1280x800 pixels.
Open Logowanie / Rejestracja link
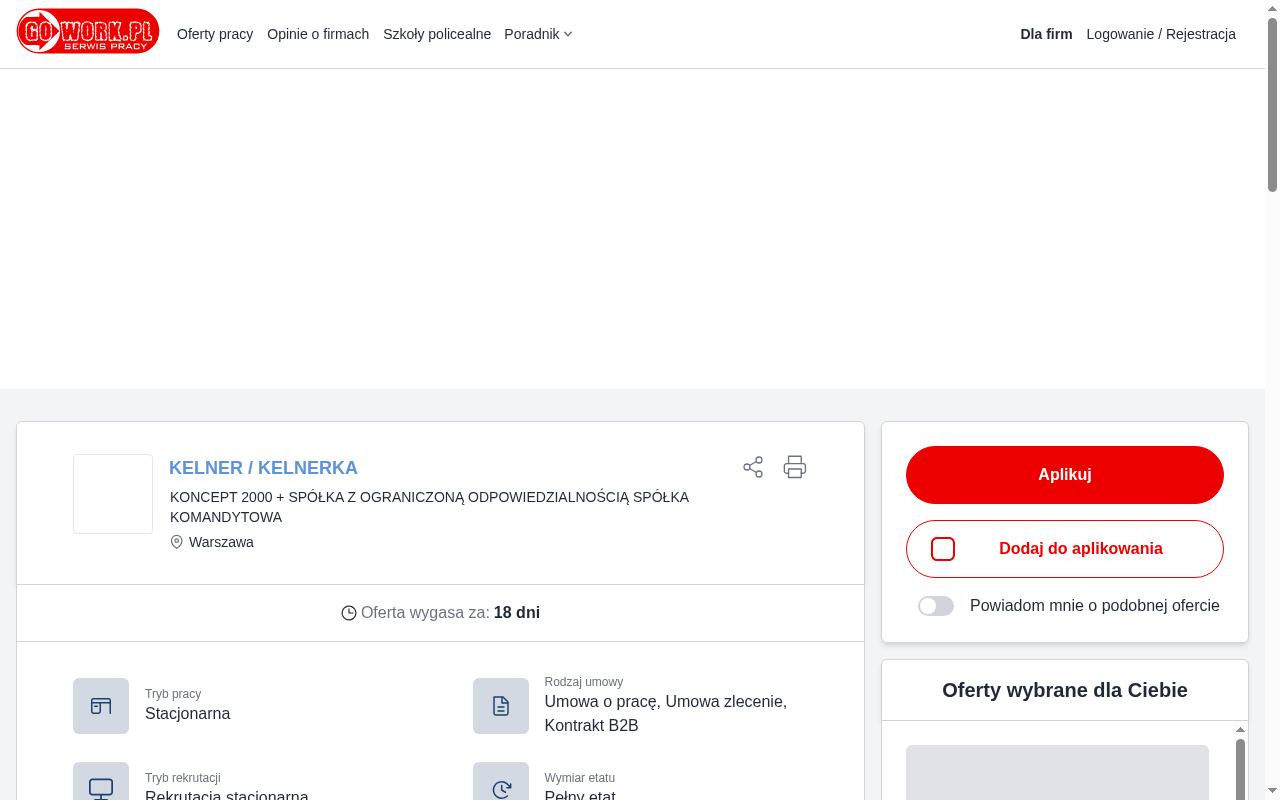tap(1161, 34)
